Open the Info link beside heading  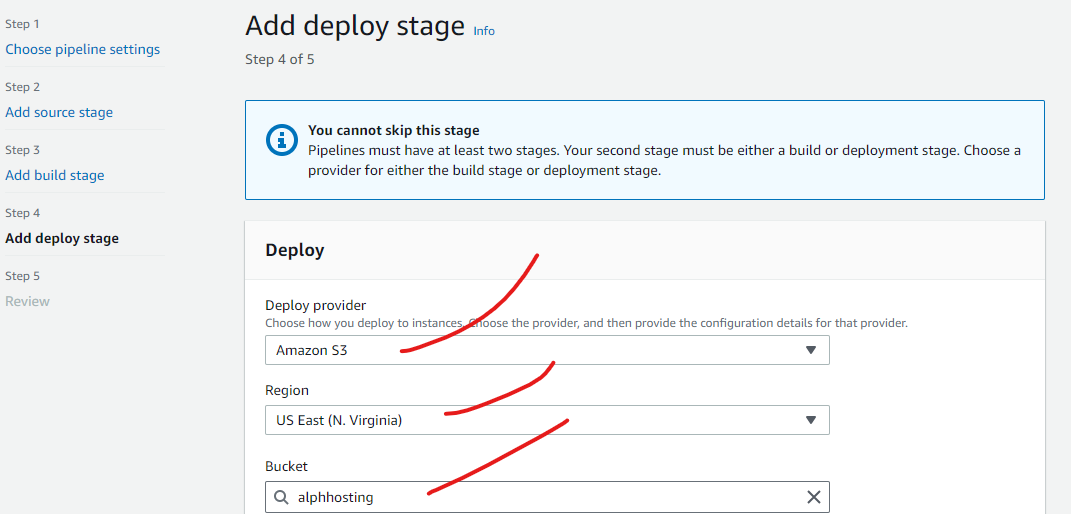[484, 31]
